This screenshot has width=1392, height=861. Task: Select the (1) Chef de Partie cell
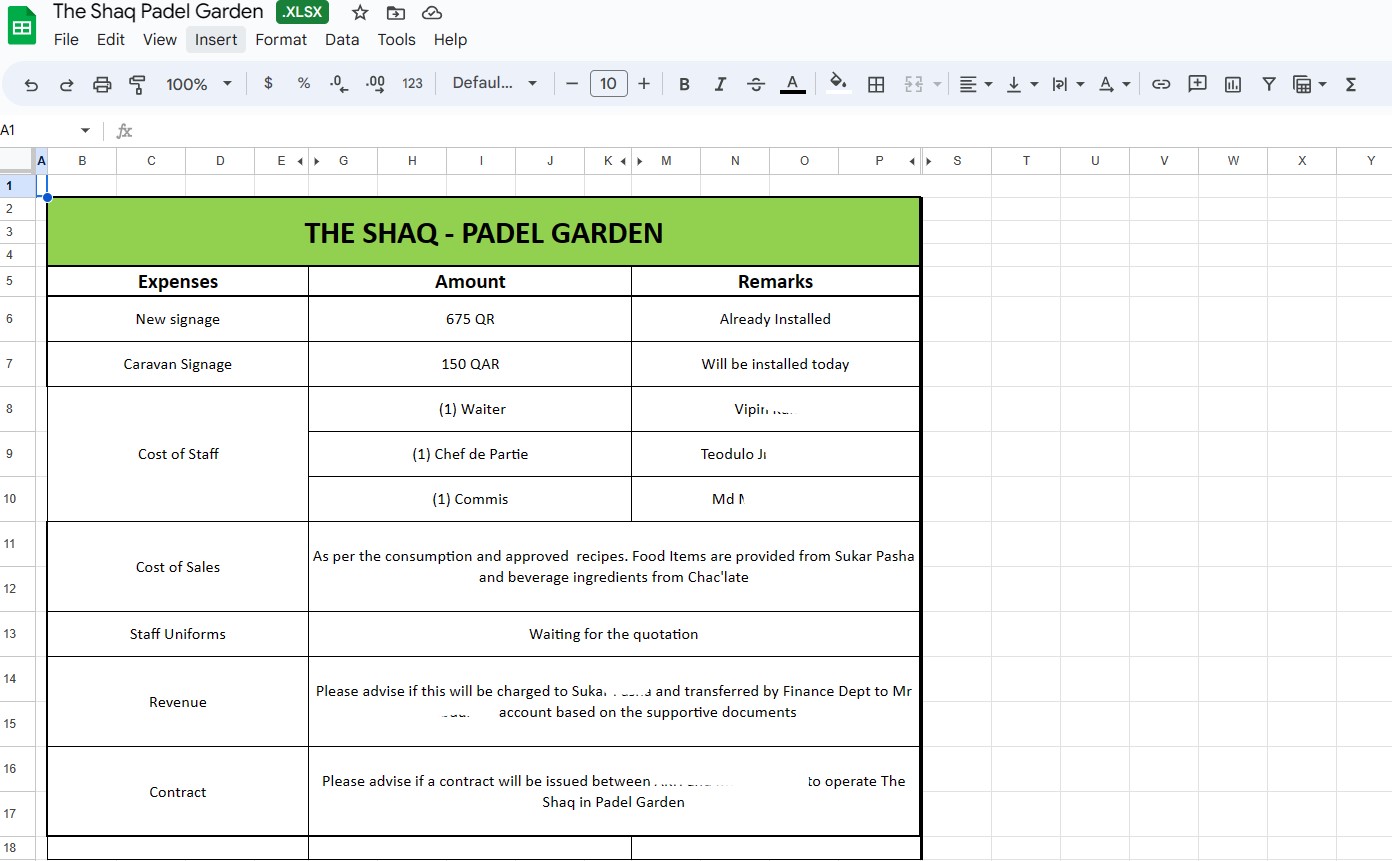click(470, 454)
